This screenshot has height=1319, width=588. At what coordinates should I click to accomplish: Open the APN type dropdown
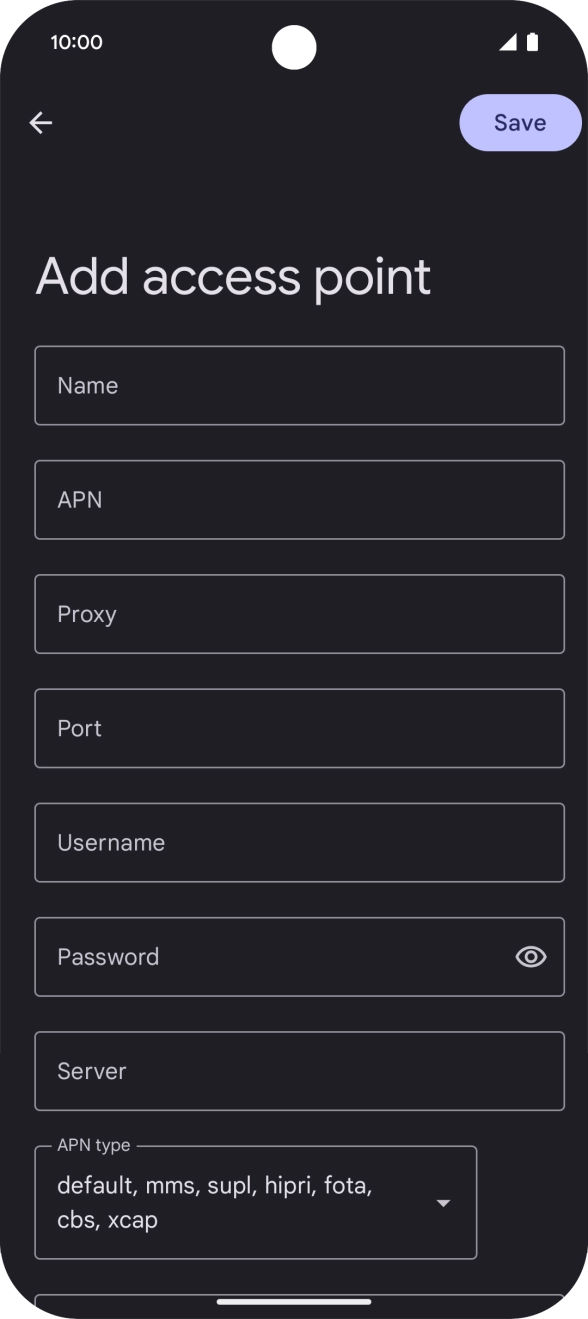pos(256,1202)
